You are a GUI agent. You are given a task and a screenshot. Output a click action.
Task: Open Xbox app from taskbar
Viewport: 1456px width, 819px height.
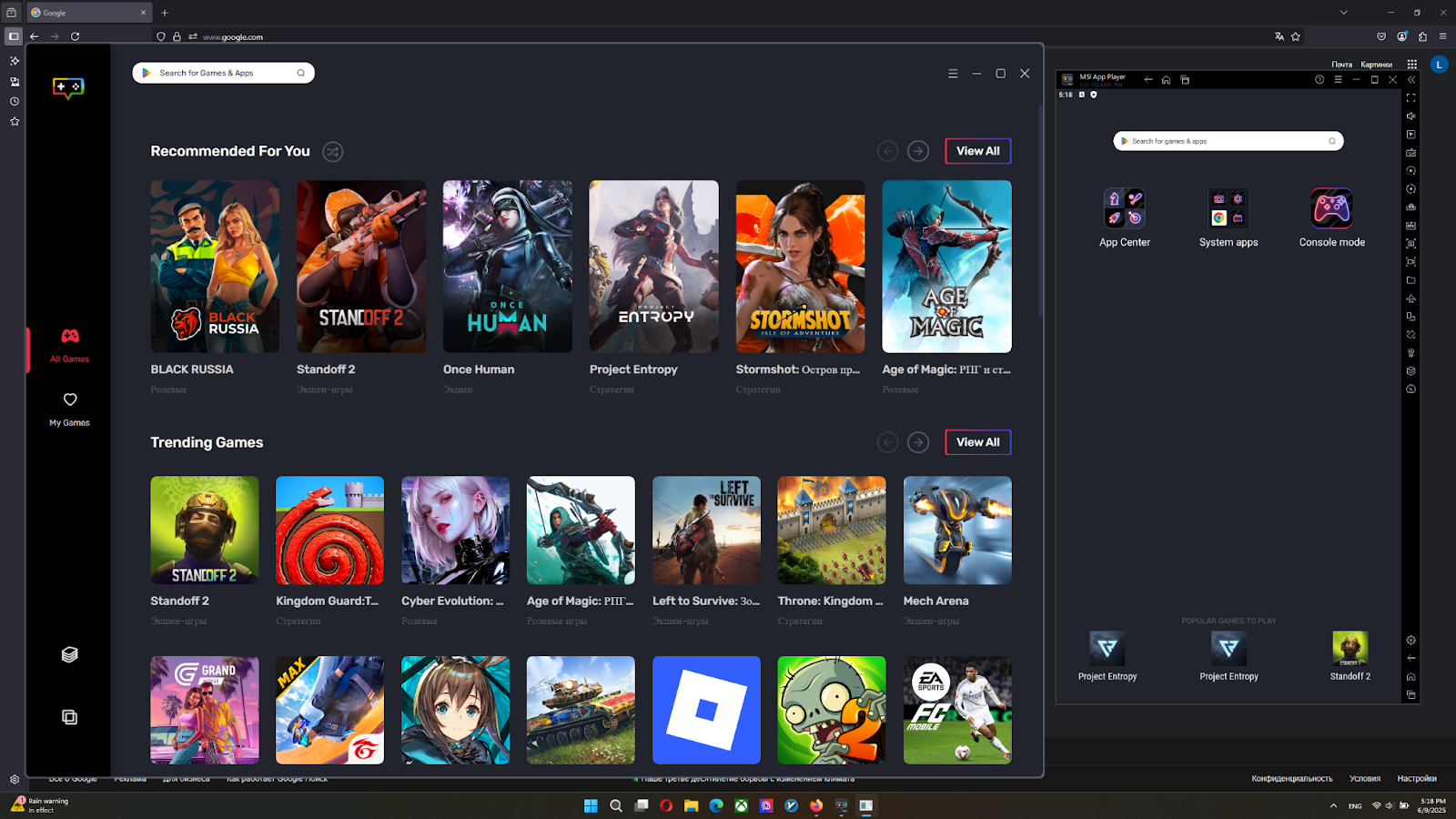point(742,805)
